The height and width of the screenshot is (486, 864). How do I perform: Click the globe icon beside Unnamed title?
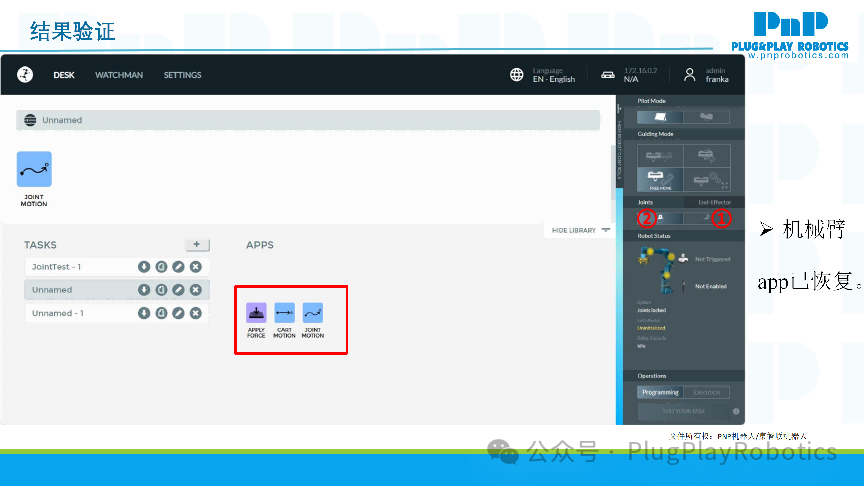pyautogui.click(x=30, y=120)
